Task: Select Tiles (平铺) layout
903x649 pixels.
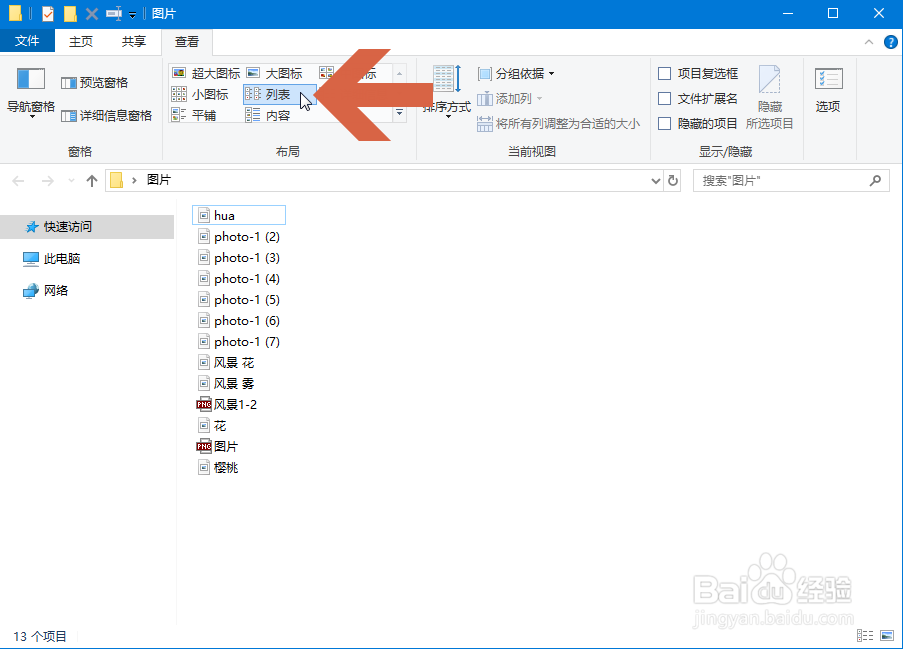Action: tap(194, 115)
